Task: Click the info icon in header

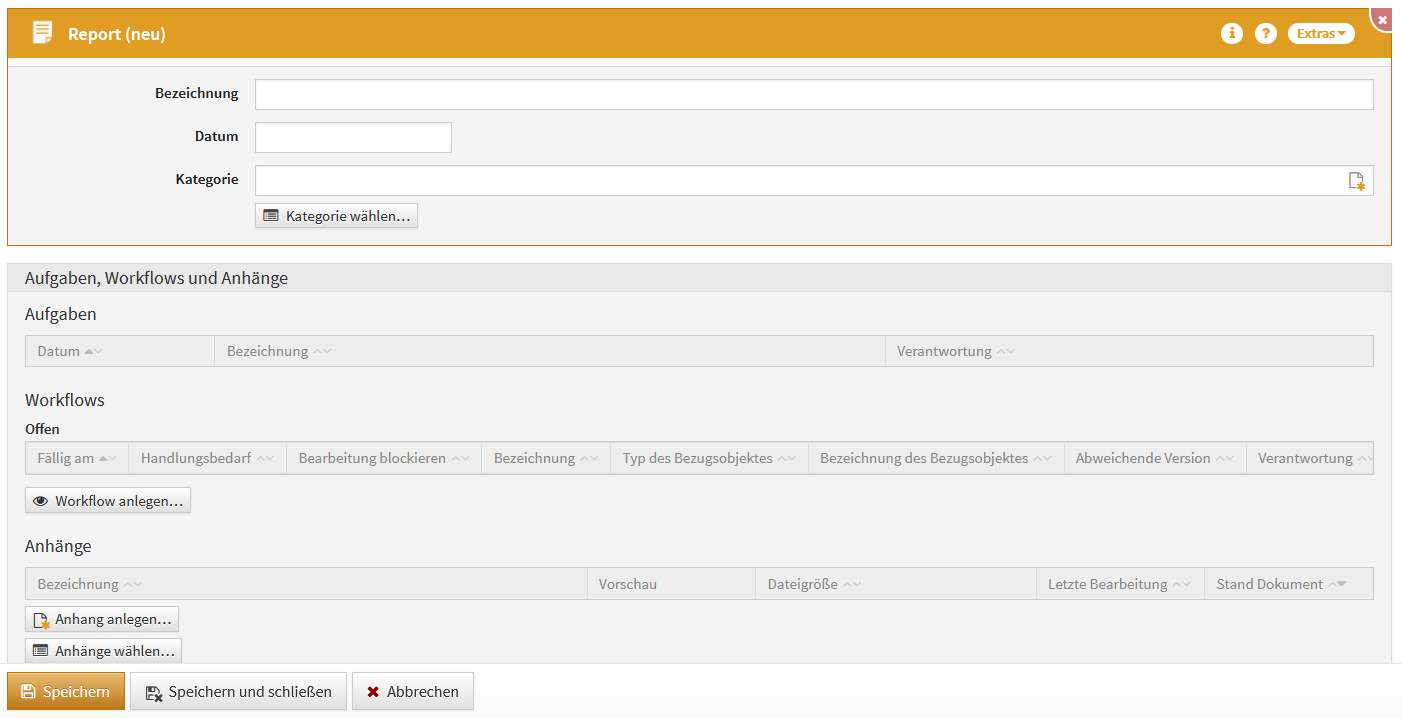Action: 1232,34
